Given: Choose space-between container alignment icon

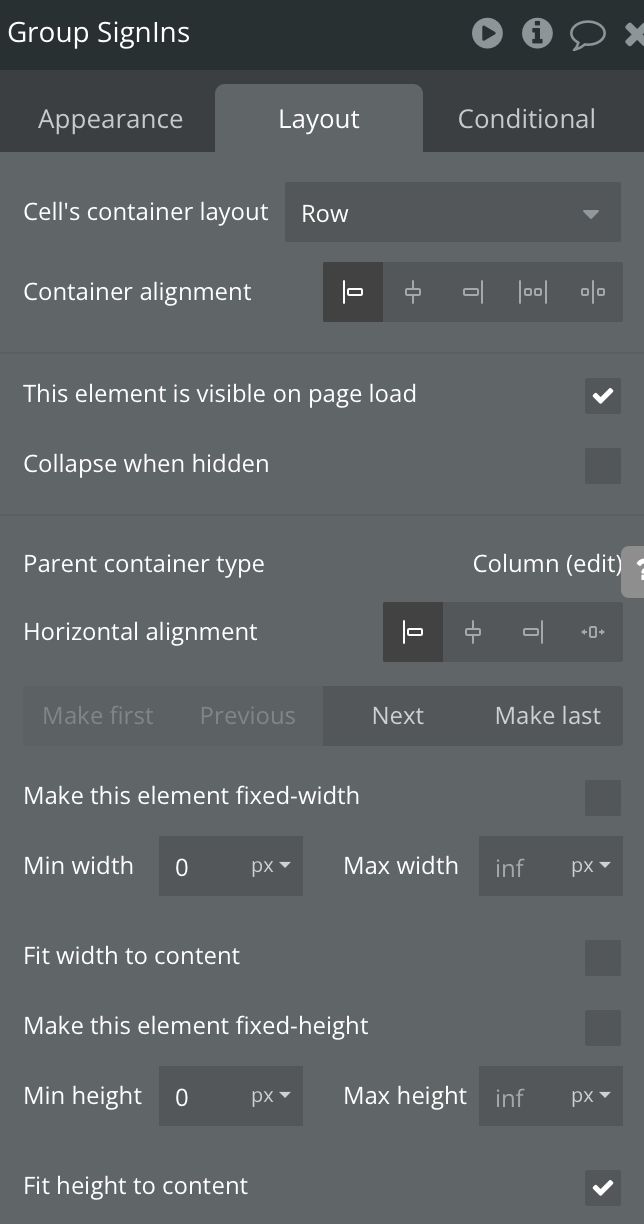Looking at the screenshot, I should click(x=533, y=292).
